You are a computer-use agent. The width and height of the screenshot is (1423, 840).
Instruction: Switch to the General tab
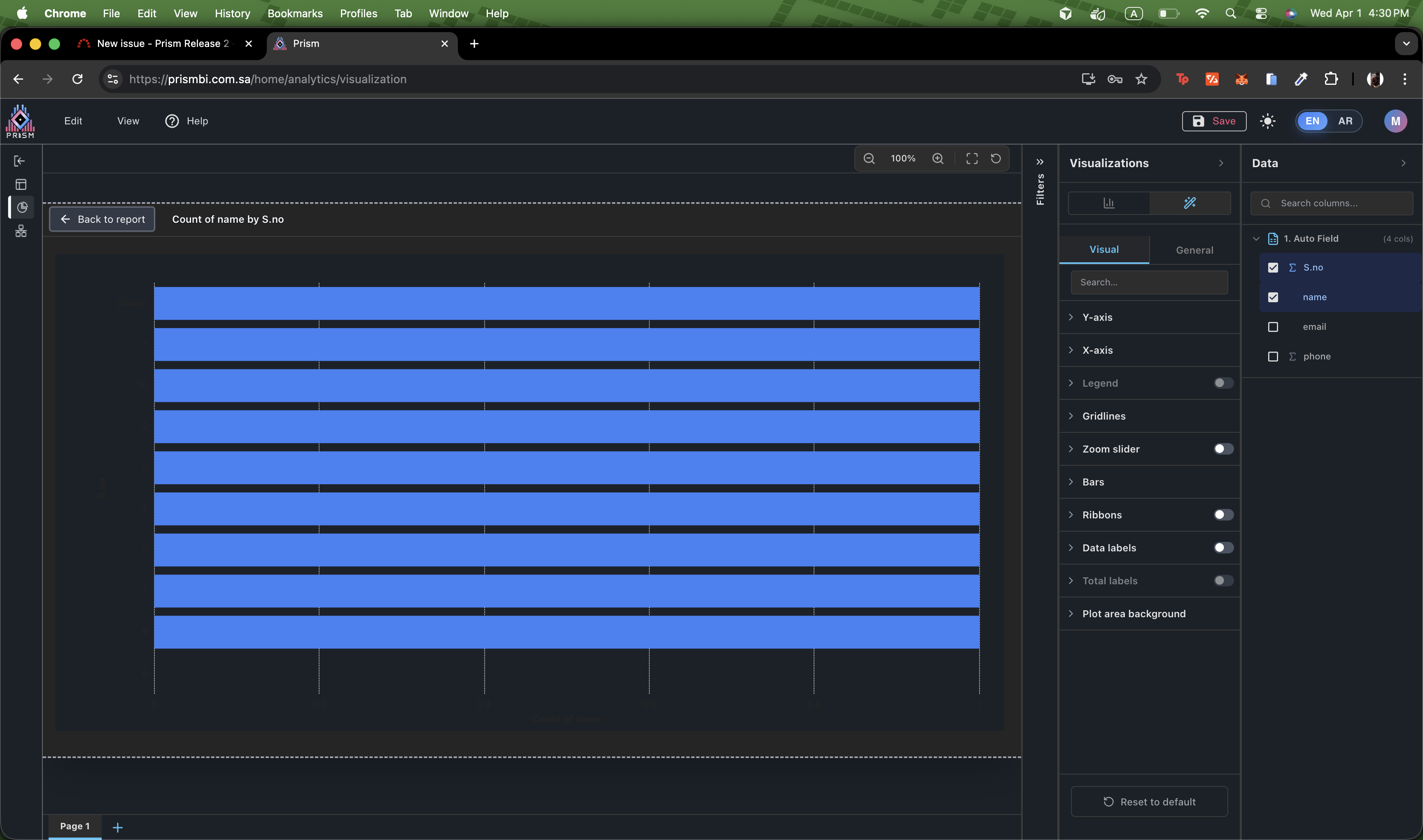click(1194, 250)
